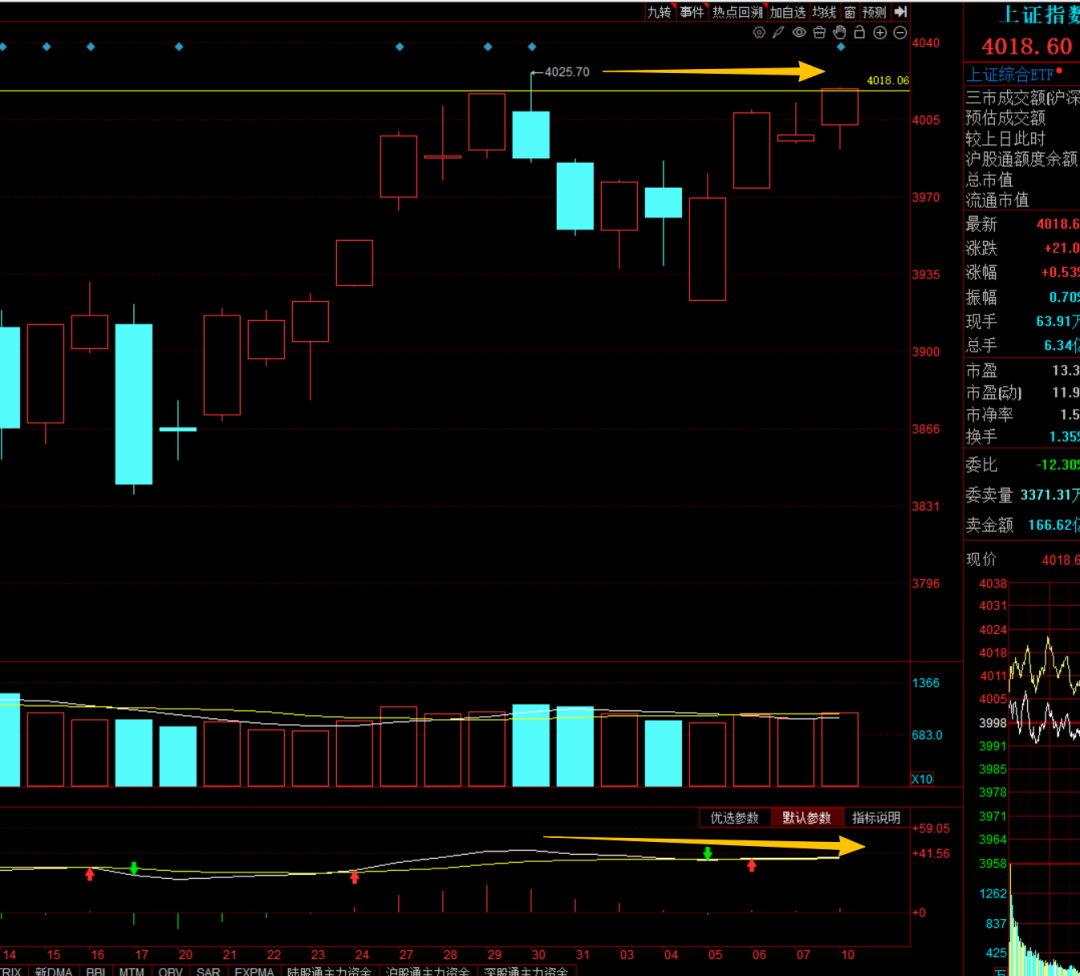Switch to the EXPMA indicator tab
The width and height of the screenshot is (1080, 976).
(x=254, y=970)
